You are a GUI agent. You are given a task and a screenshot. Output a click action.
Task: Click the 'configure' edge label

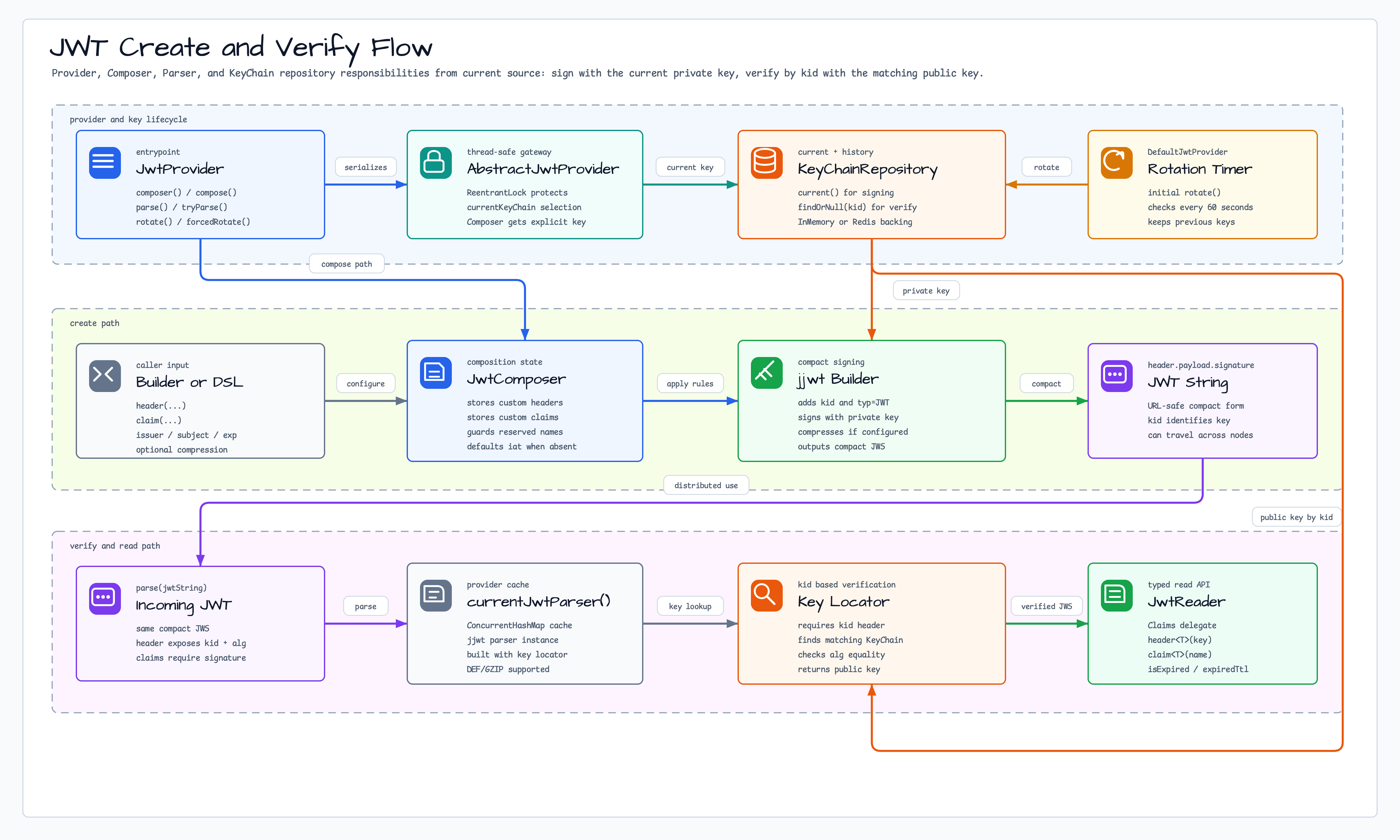coord(366,383)
